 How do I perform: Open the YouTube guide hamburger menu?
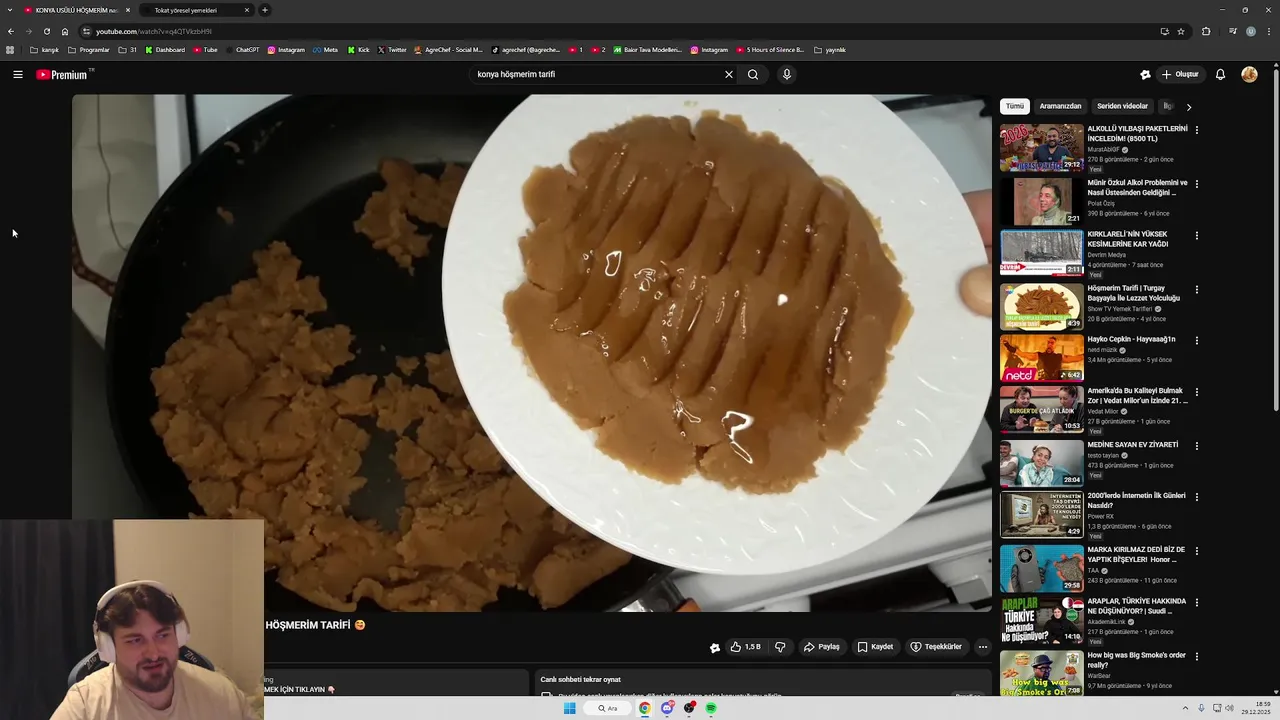pyautogui.click(x=18, y=74)
